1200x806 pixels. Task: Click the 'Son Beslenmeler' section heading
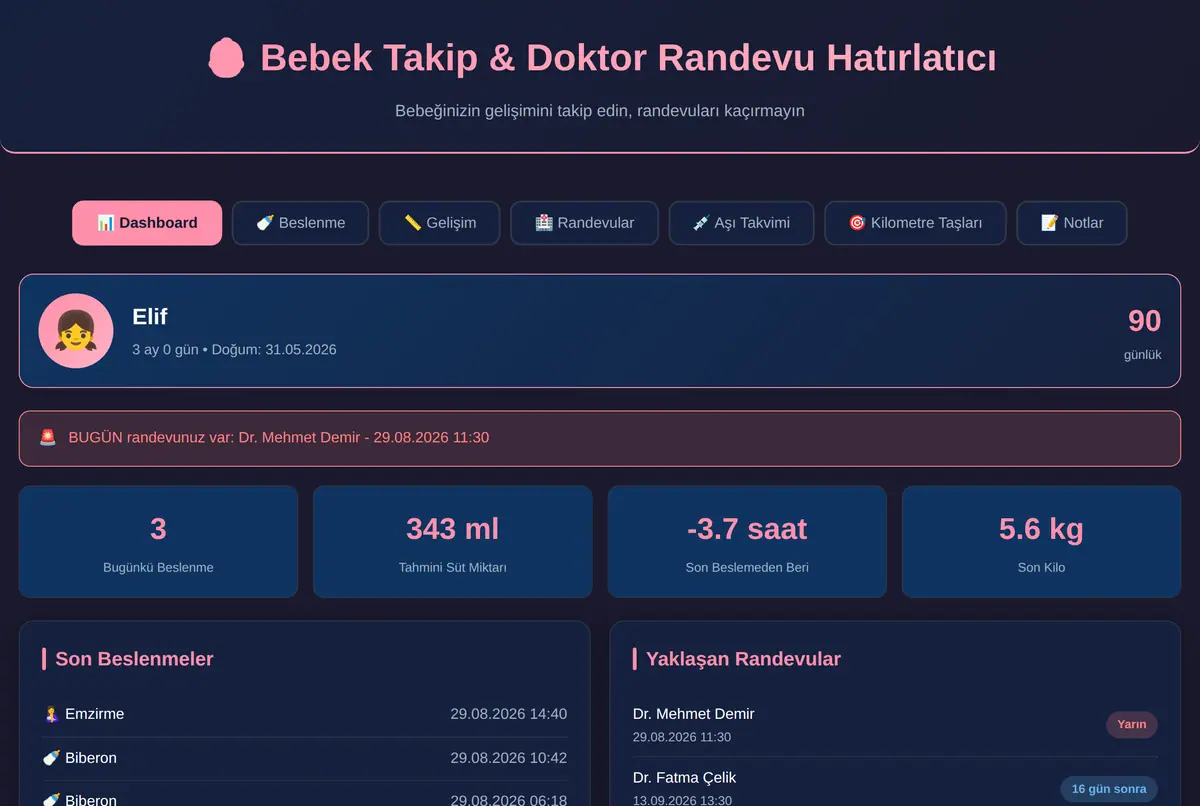click(x=134, y=659)
